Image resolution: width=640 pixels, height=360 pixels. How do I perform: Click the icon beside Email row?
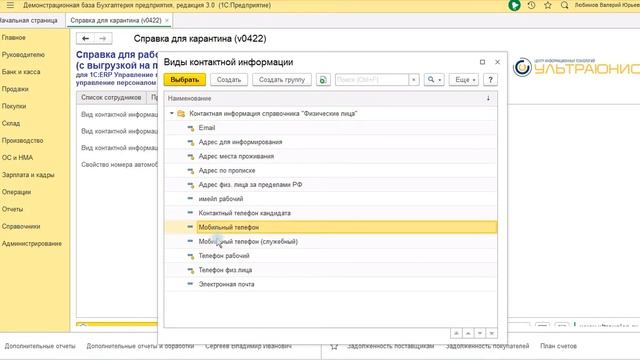[191, 128]
